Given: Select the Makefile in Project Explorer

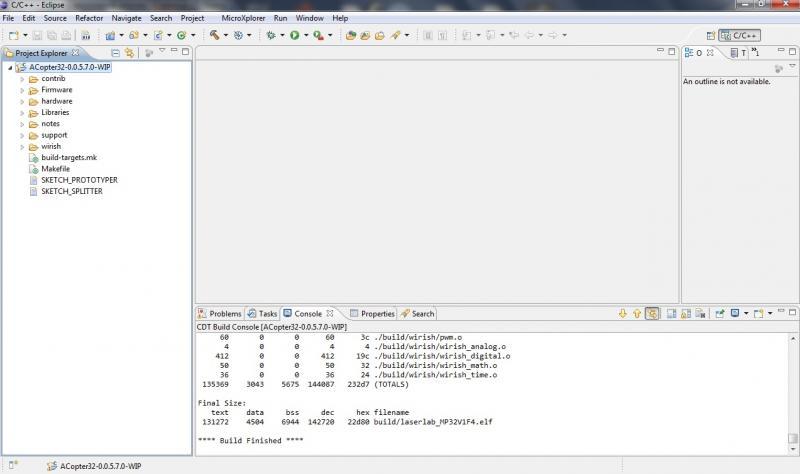Looking at the screenshot, I should tap(55, 169).
